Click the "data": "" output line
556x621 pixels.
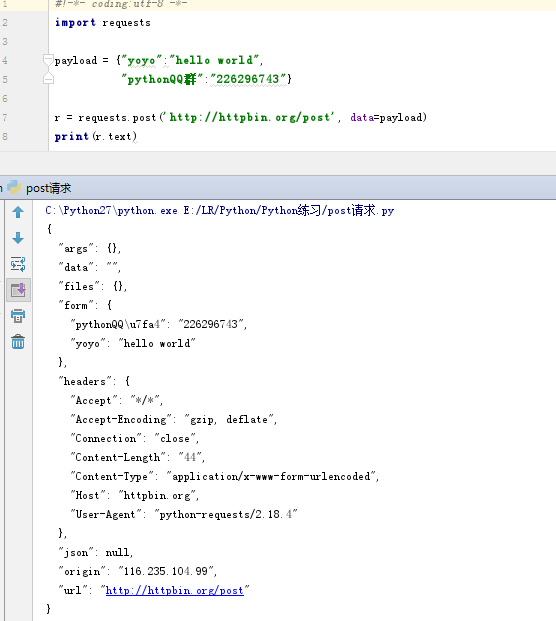click(89, 267)
